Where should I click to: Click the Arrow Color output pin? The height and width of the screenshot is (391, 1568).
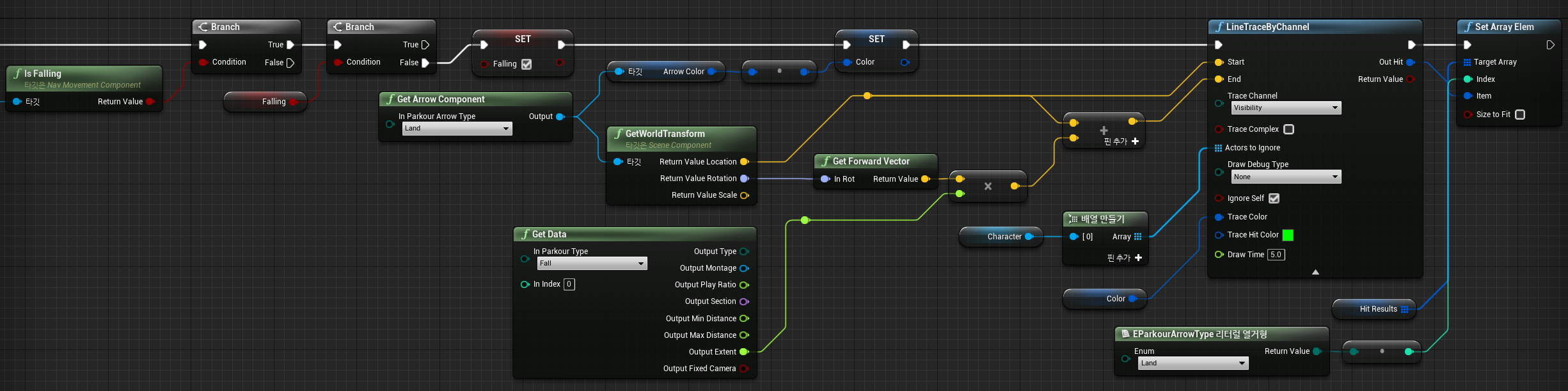tap(711, 72)
